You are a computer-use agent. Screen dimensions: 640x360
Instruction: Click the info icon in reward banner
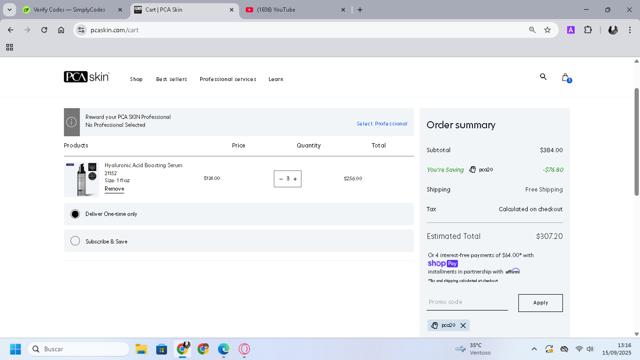[x=71, y=122]
